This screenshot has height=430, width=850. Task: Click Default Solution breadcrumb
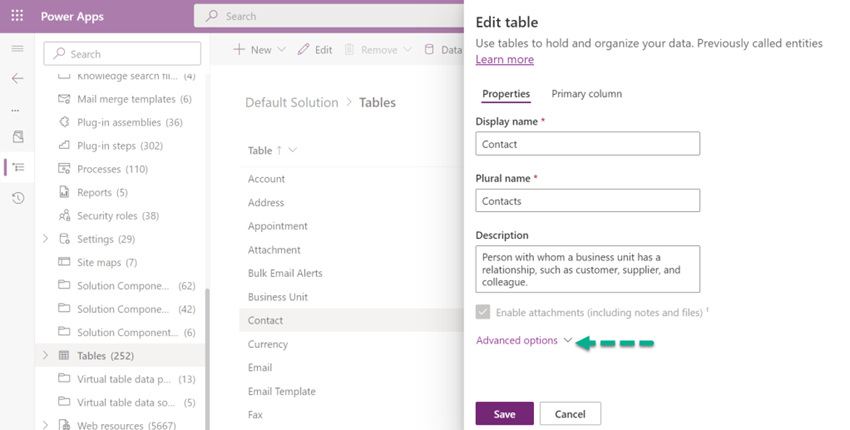(292, 102)
